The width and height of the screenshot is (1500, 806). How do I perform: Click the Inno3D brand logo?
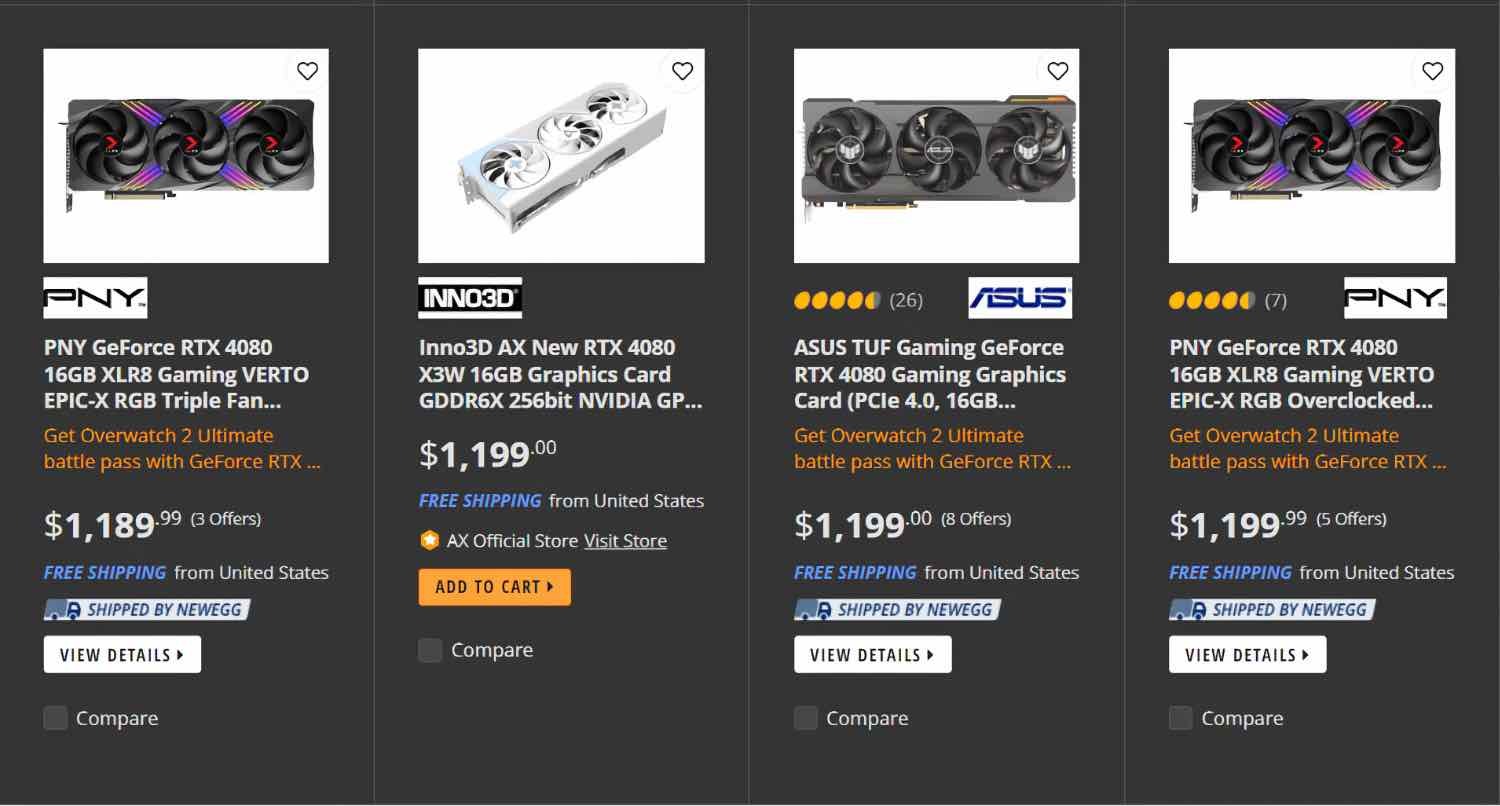(x=470, y=298)
